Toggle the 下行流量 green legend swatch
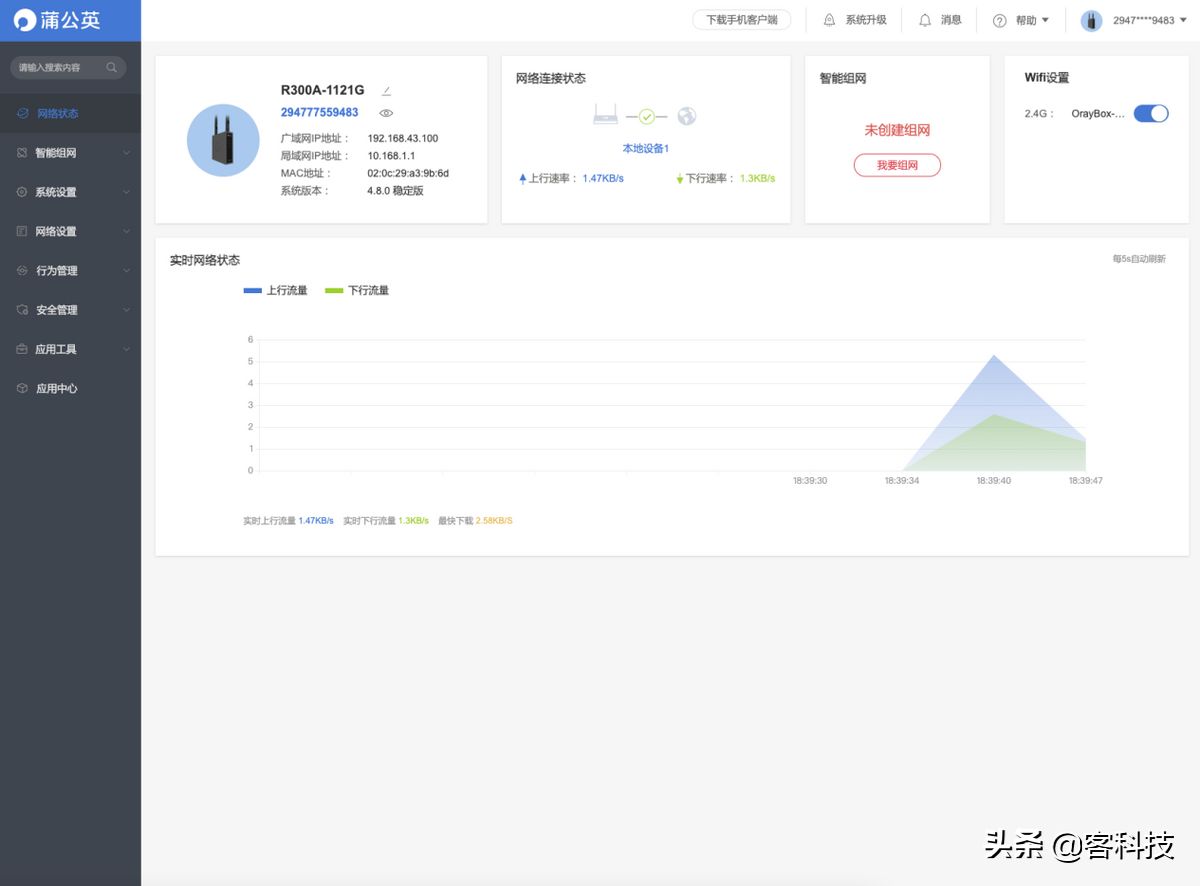The image size is (1200, 886). click(335, 291)
